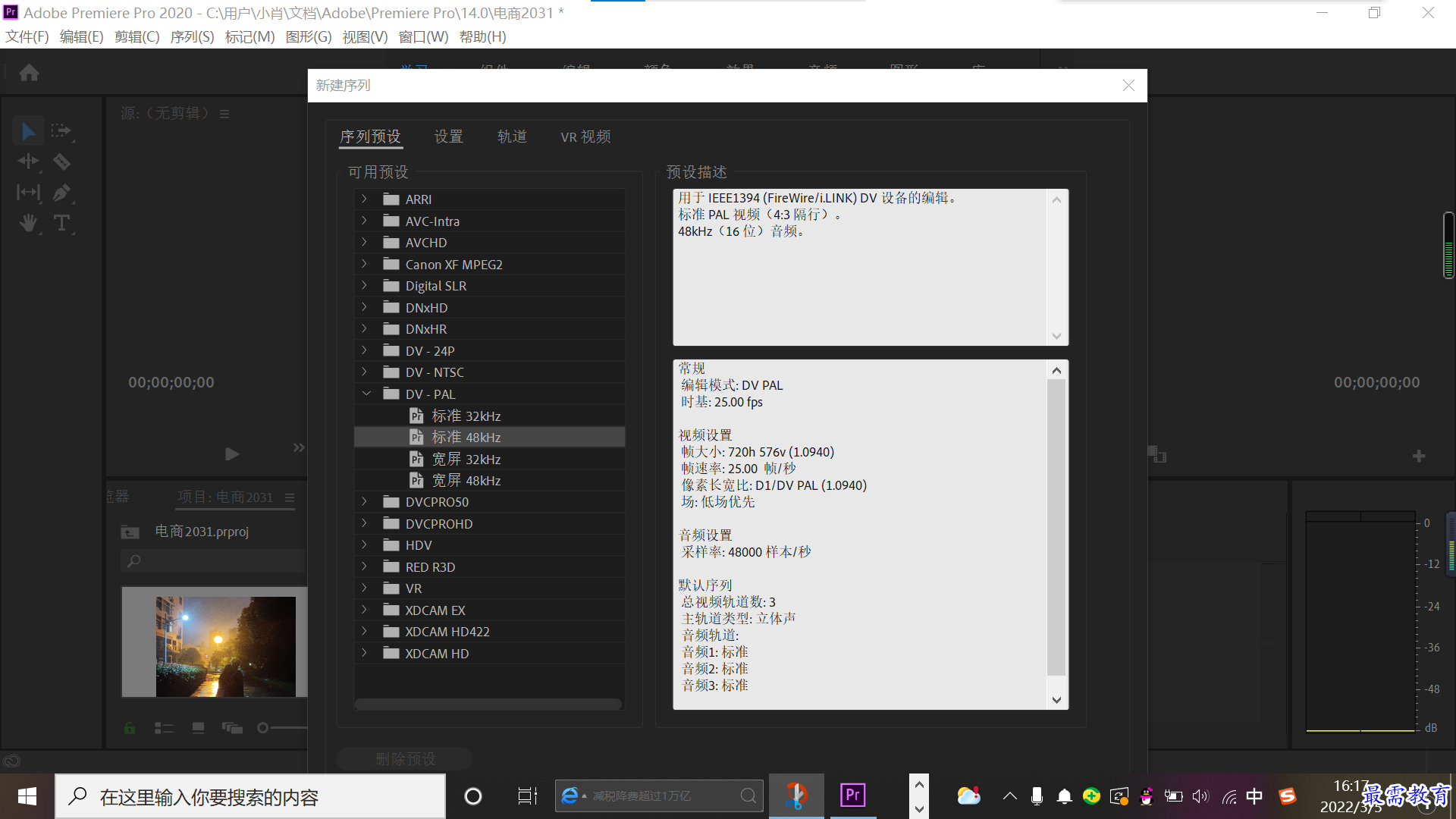
Task: Click the plus button editor in Program monitor
Action: click(x=1419, y=456)
